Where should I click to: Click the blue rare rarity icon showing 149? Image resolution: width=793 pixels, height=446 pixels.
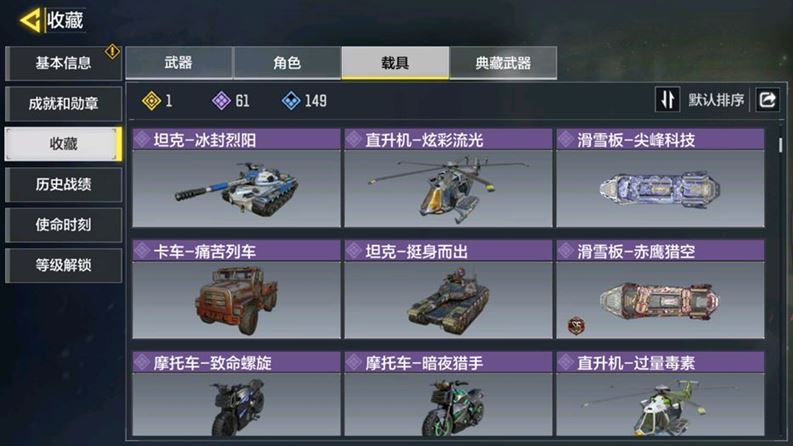pyautogui.click(x=291, y=101)
